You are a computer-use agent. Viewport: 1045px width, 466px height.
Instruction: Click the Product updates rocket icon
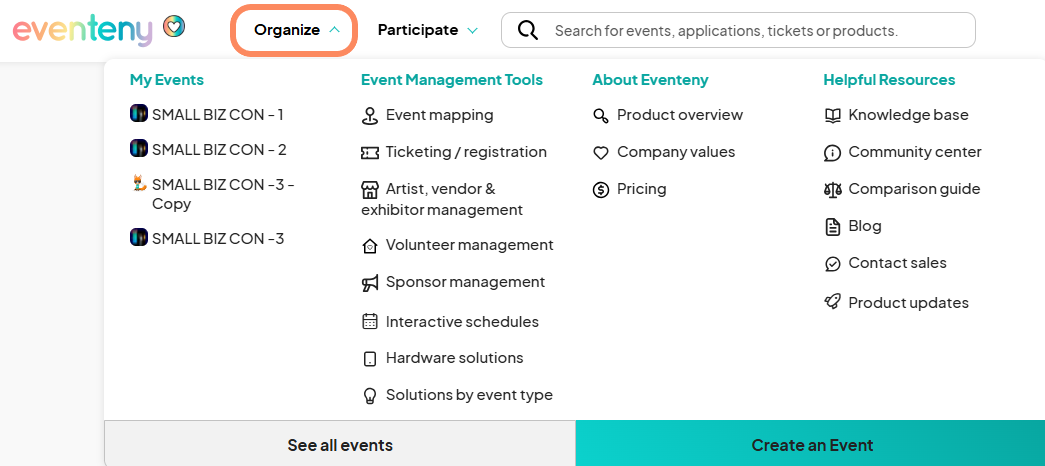coord(832,303)
